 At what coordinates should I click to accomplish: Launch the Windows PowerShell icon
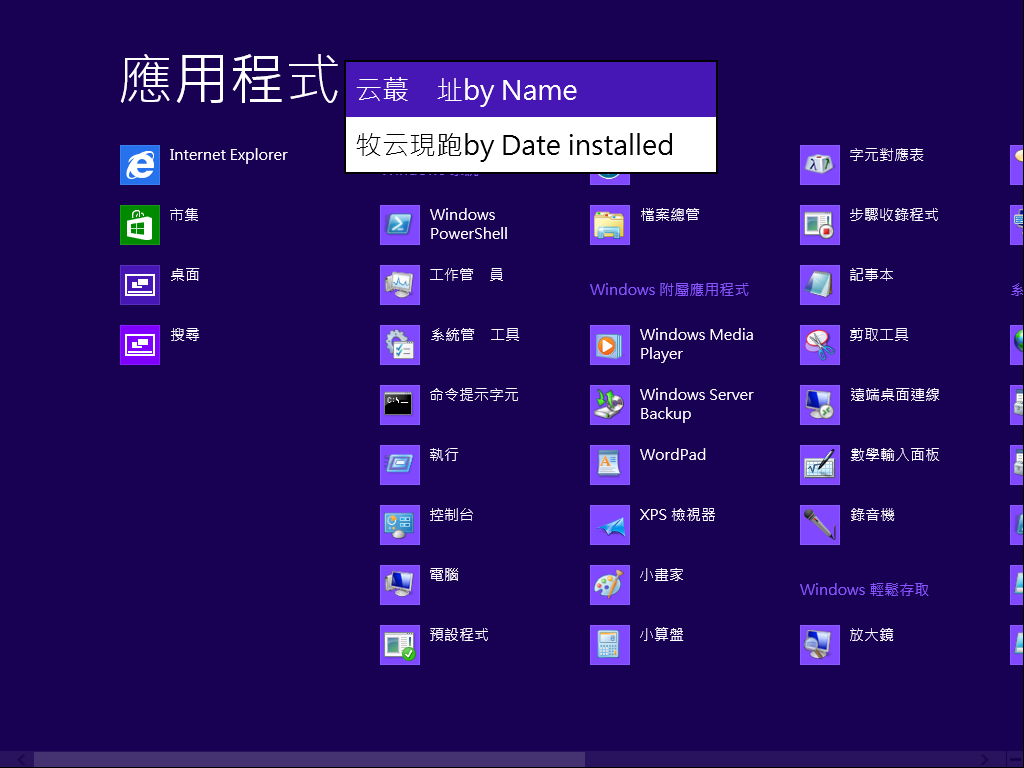click(400, 225)
